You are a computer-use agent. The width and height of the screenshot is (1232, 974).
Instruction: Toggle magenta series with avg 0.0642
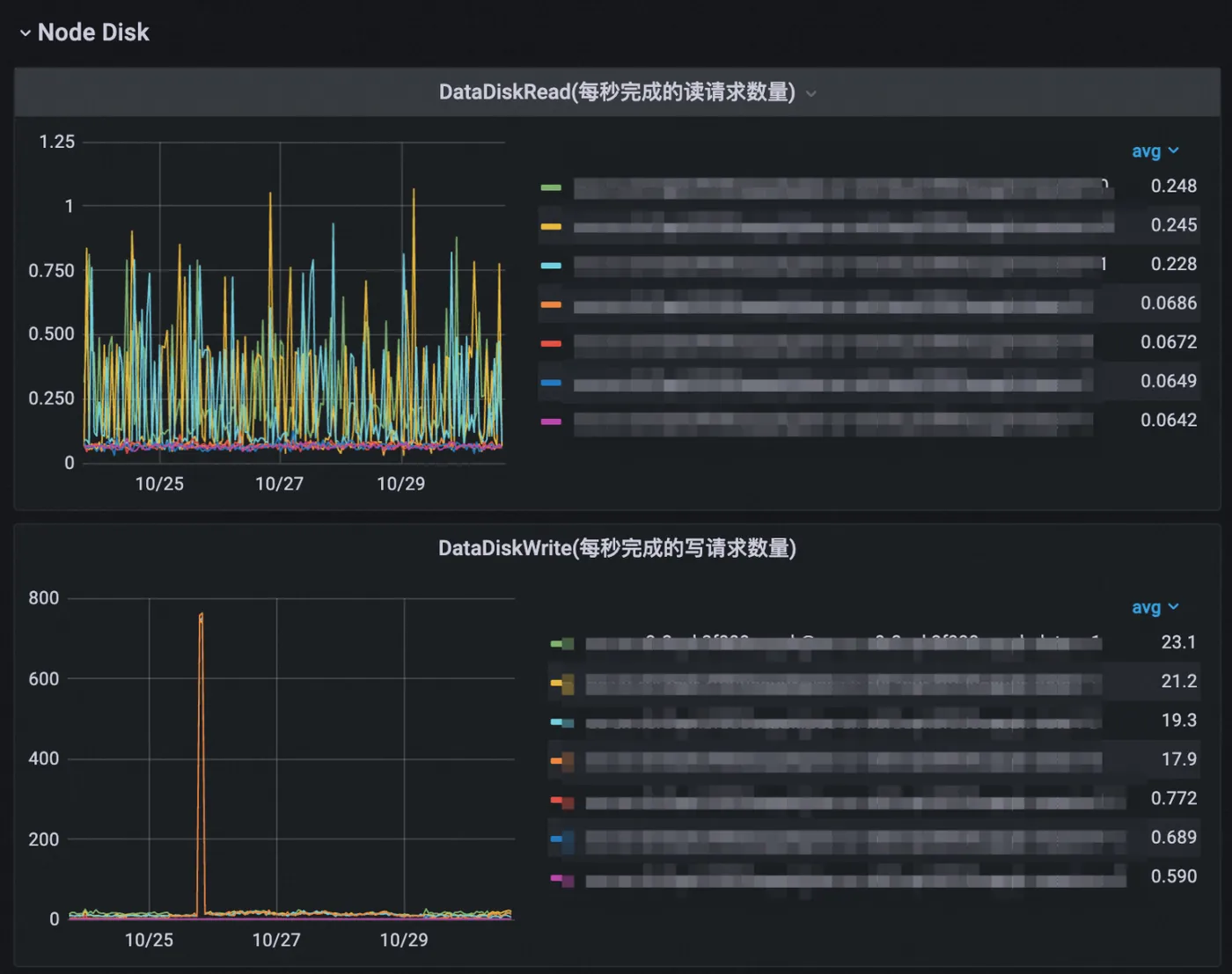(551, 421)
